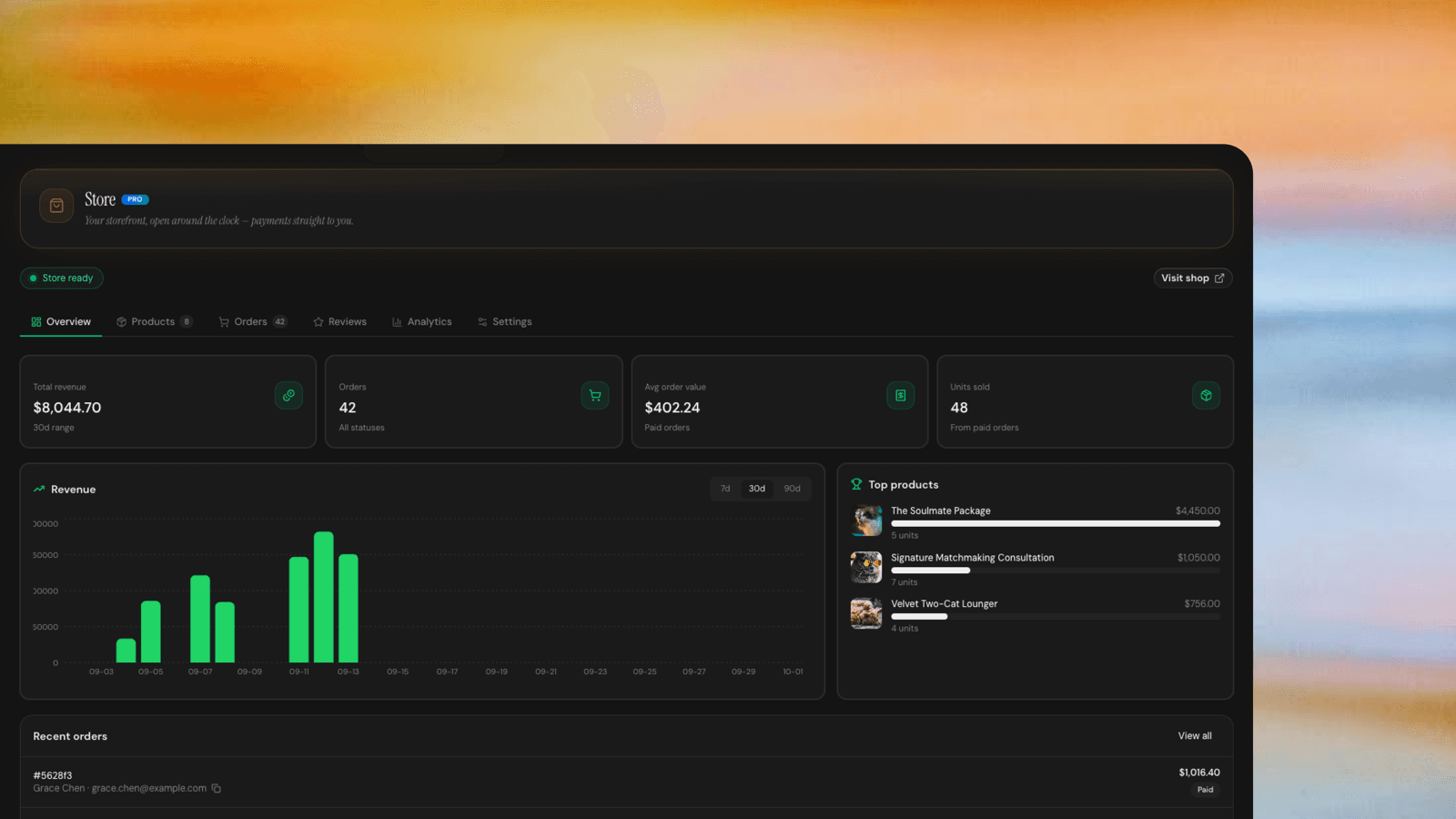The height and width of the screenshot is (819, 1456).
Task: Go to the Reviews tab
Action: 339,322
